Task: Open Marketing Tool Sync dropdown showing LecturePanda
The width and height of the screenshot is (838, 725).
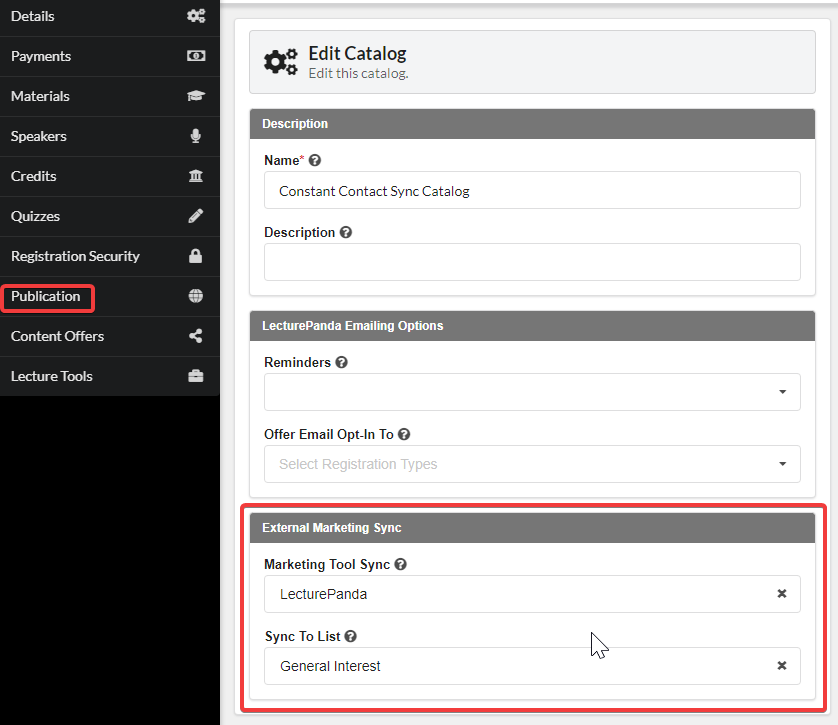Action: tap(532, 594)
